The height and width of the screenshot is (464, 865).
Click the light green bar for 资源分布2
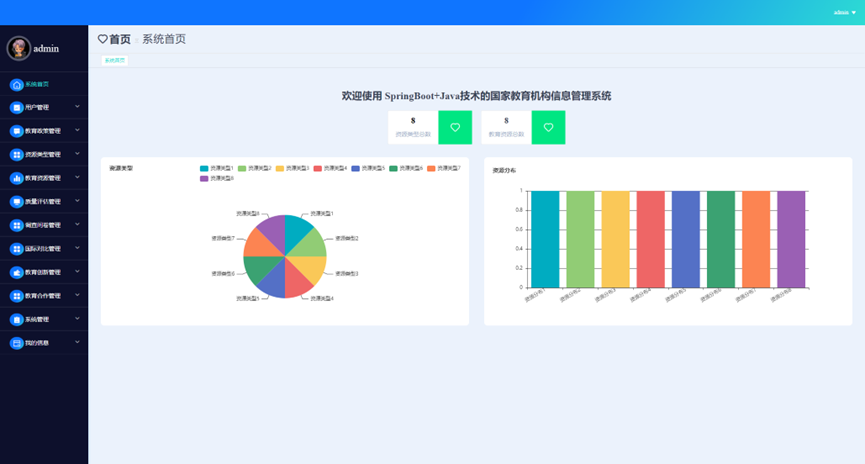(580, 239)
